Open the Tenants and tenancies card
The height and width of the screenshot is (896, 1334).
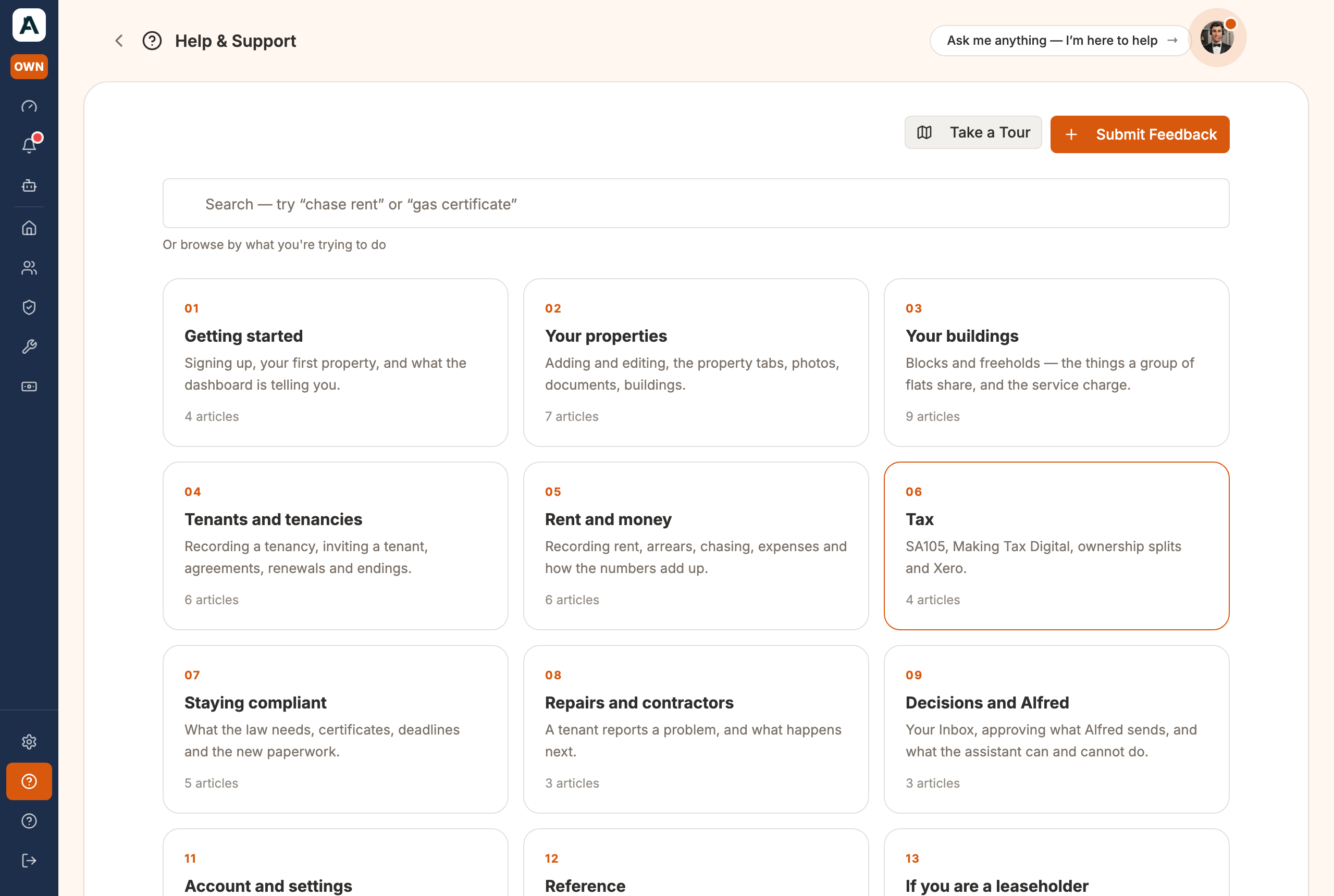(336, 546)
